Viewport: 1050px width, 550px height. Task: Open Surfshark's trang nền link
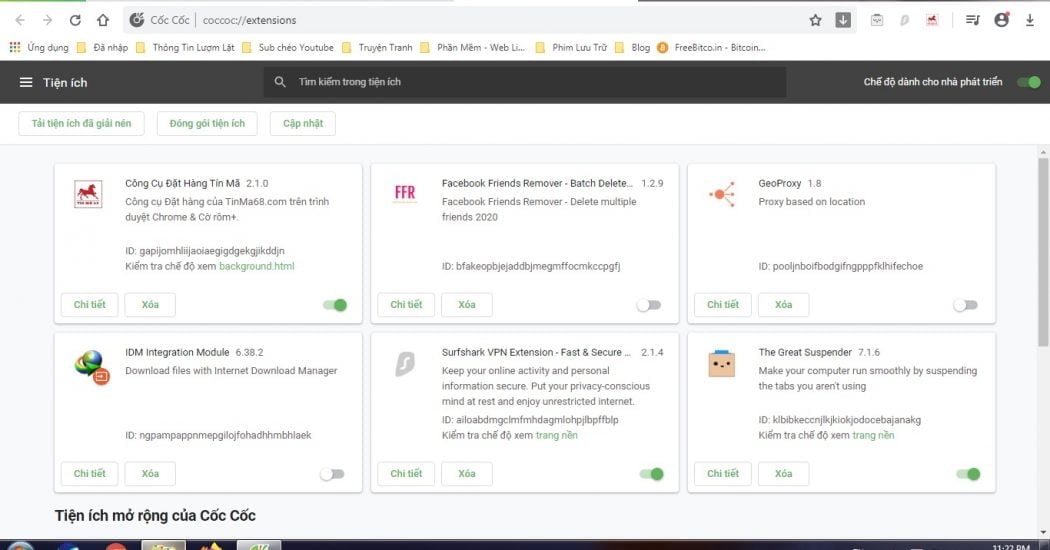point(556,435)
